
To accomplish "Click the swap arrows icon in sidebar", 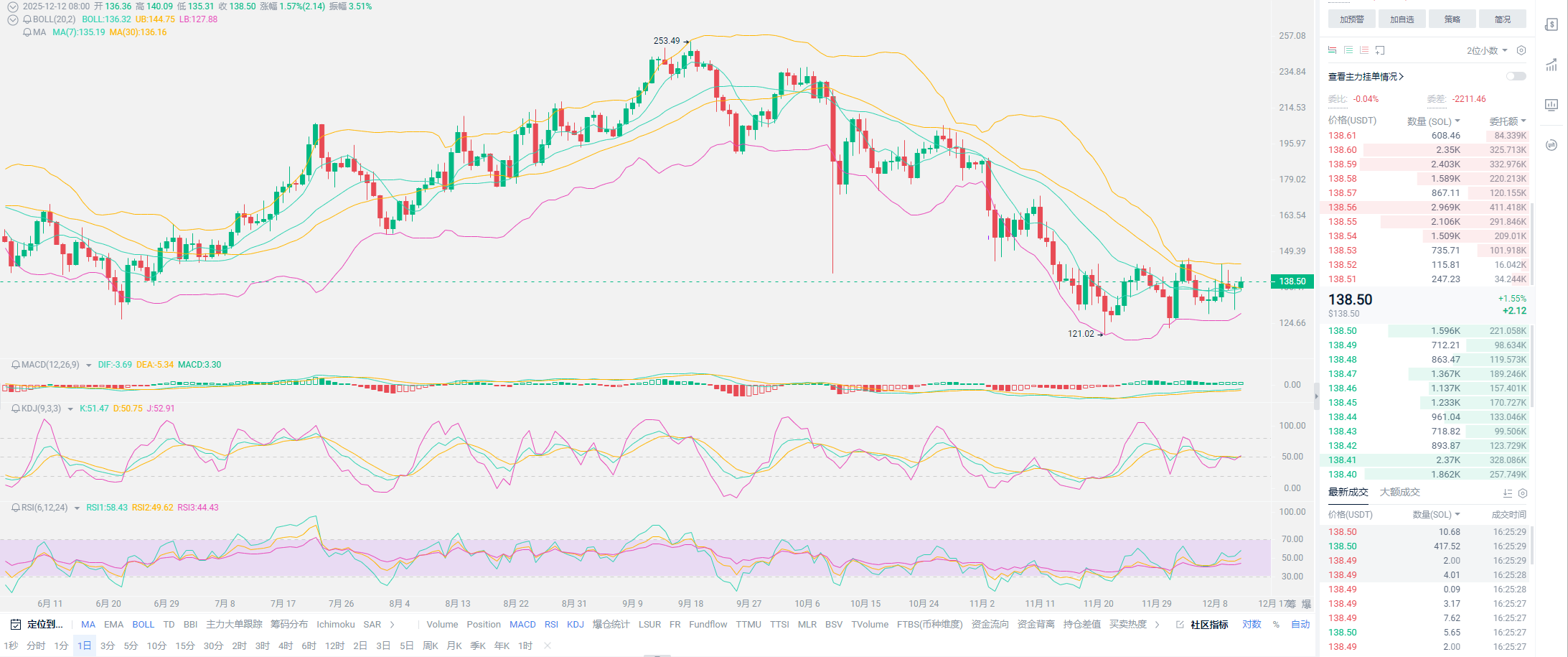I will click(1551, 145).
